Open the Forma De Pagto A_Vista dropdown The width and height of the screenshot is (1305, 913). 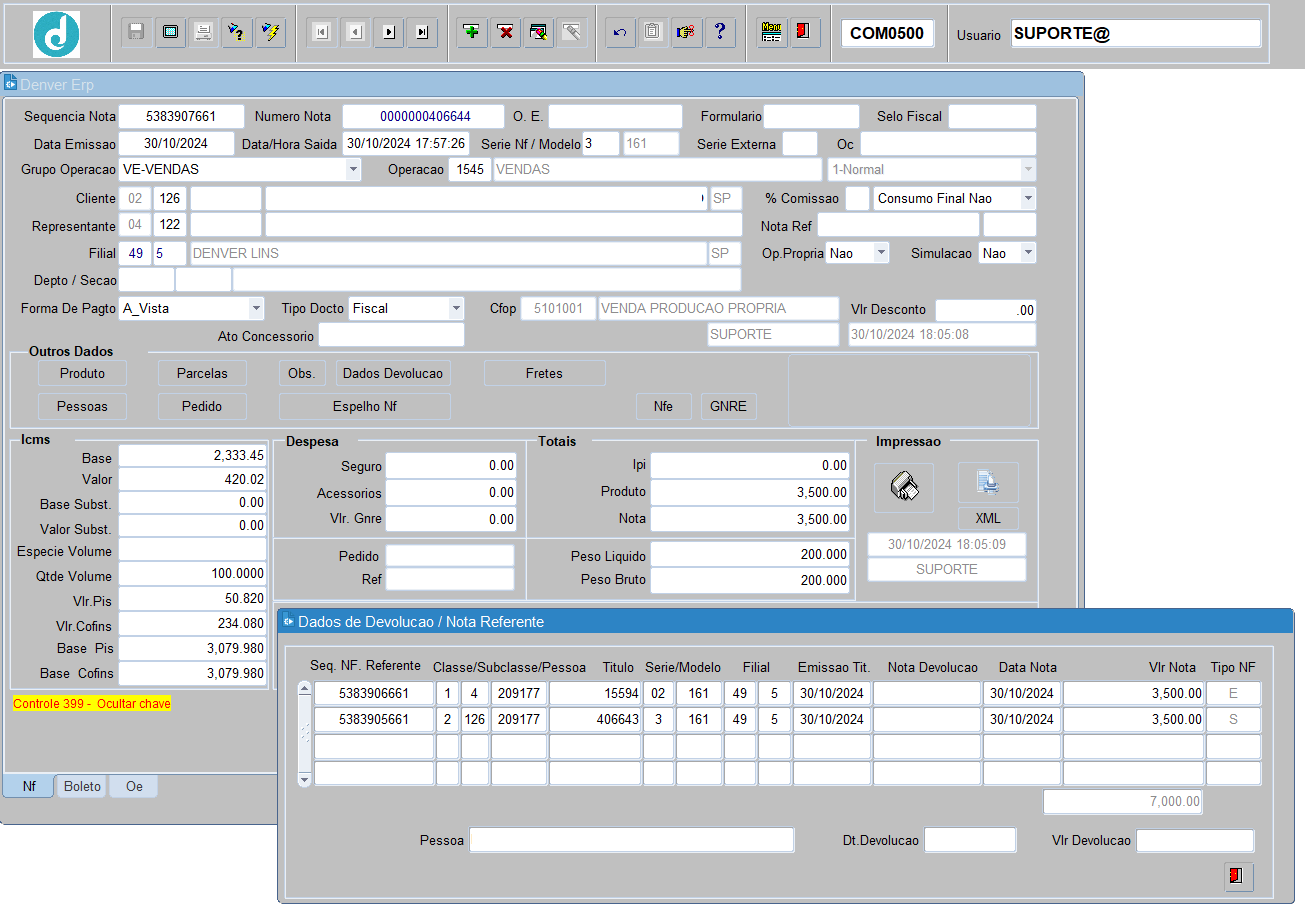click(x=256, y=308)
